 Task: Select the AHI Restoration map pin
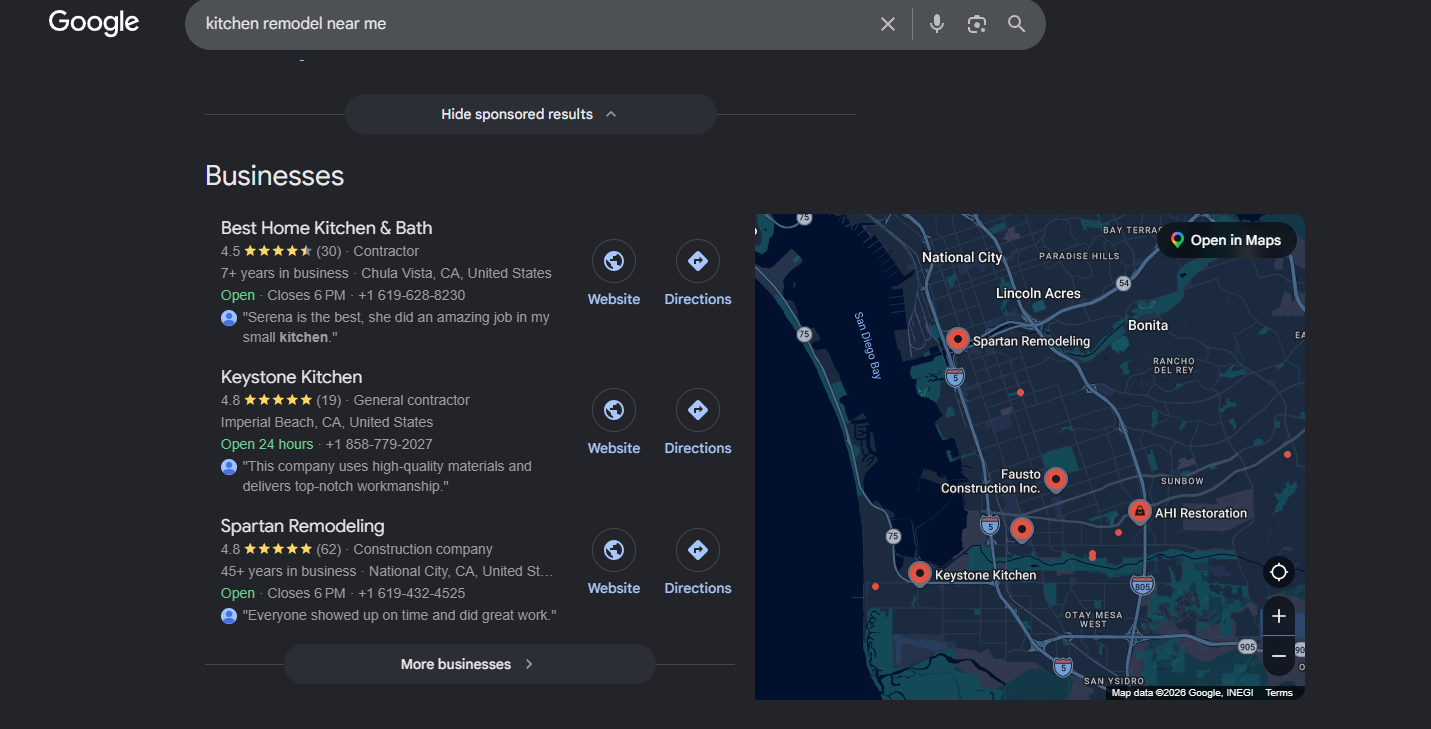1139,512
